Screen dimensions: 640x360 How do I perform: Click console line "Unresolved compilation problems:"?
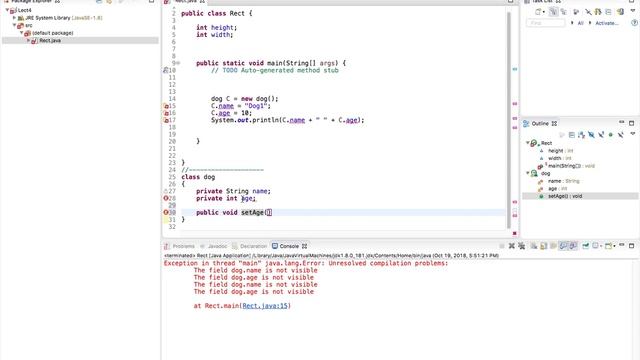388,263
